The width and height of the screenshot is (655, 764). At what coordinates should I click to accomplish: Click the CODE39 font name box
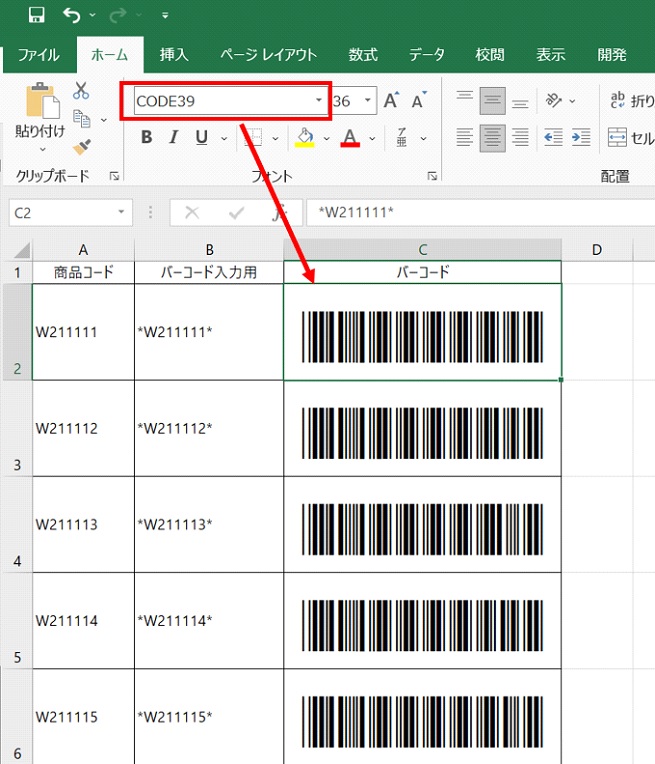(x=224, y=101)
